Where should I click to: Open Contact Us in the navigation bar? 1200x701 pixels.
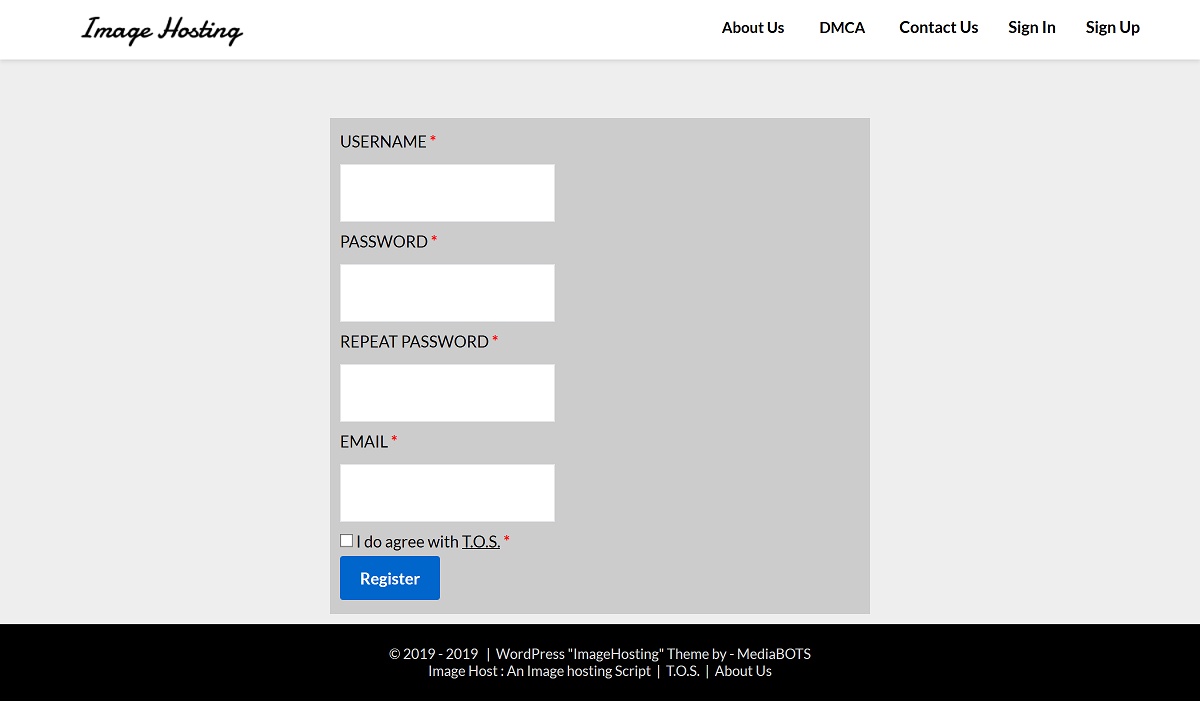point(938,28)
